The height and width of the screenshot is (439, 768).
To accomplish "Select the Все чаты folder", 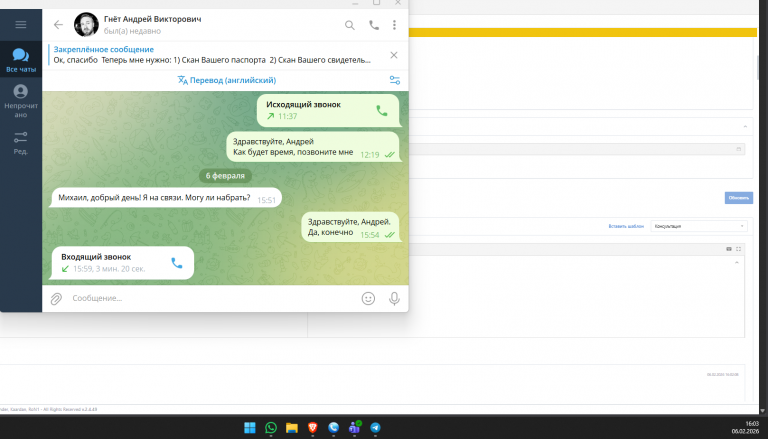I will pyautogui.click(x=21, y=60).
